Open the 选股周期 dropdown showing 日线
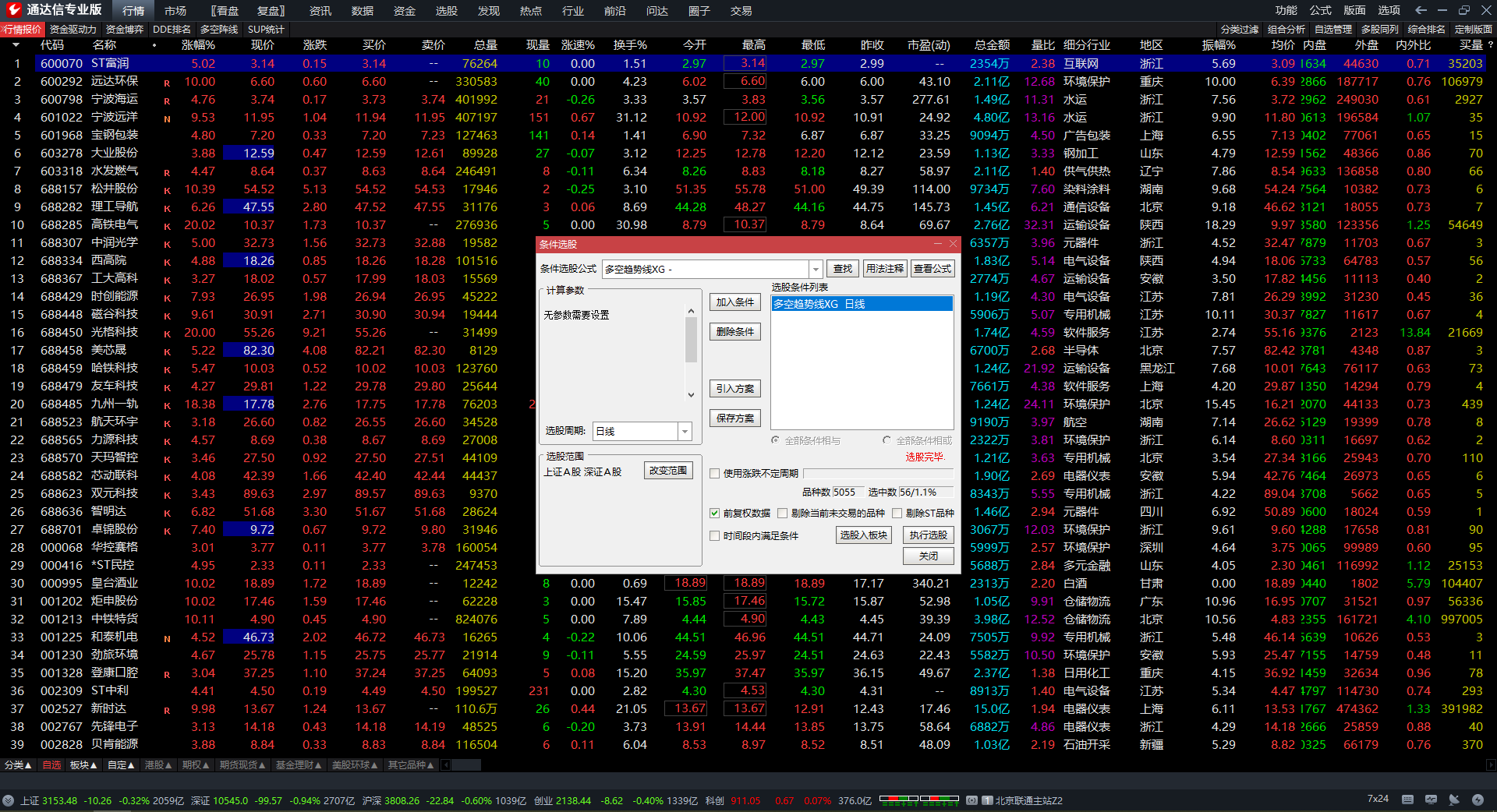 (685, 431)
